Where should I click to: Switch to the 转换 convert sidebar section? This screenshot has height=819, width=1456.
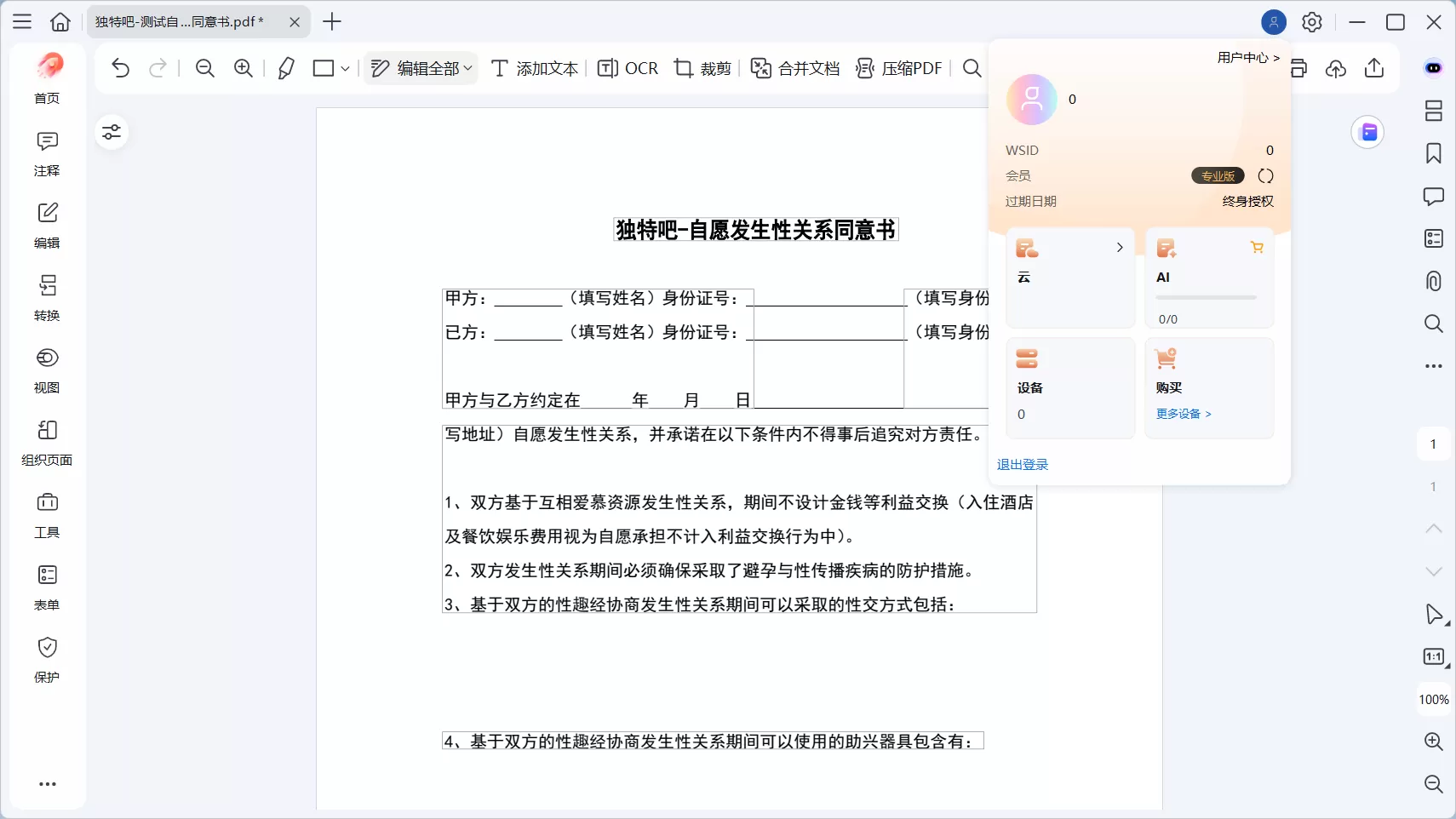click(47, 296)
